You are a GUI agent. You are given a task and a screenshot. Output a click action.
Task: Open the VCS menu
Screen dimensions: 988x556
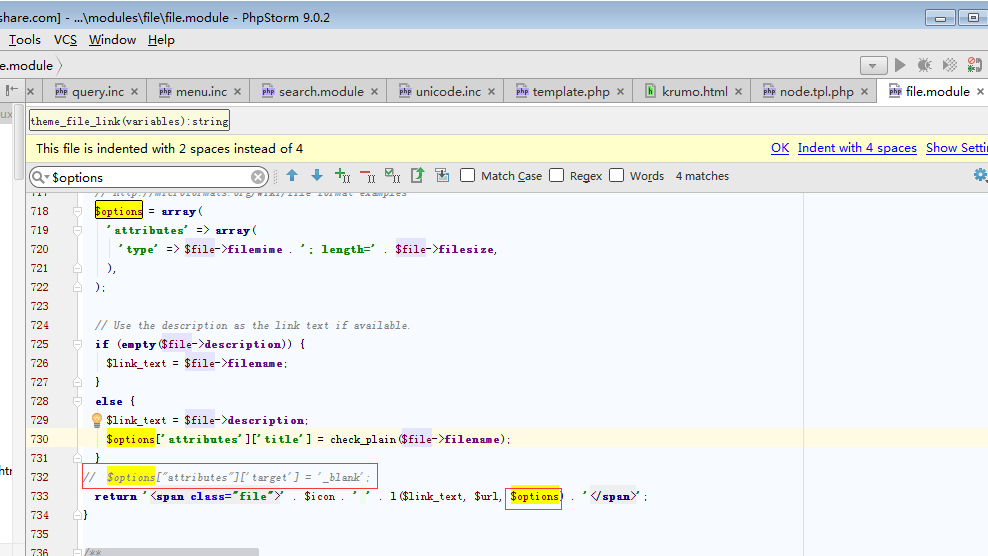click(66, 40)
